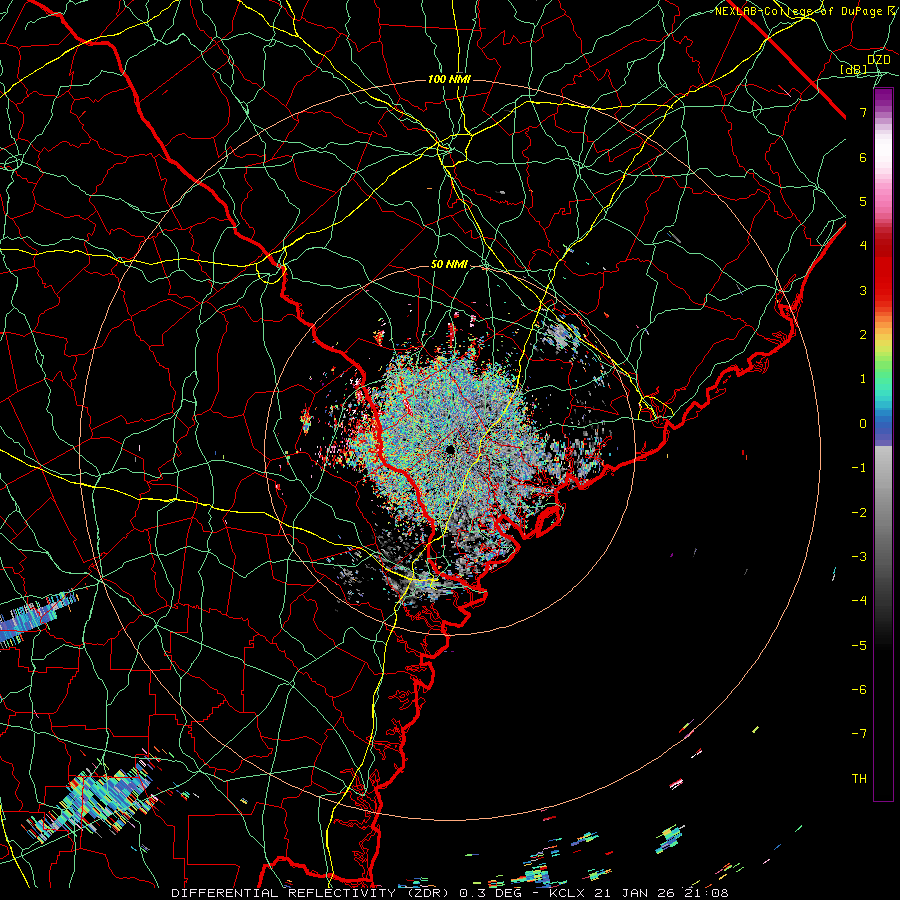This screenshot has width=900, height=900.
Task: Click the black radar site dot at center
Action: (x=450, y=449)
